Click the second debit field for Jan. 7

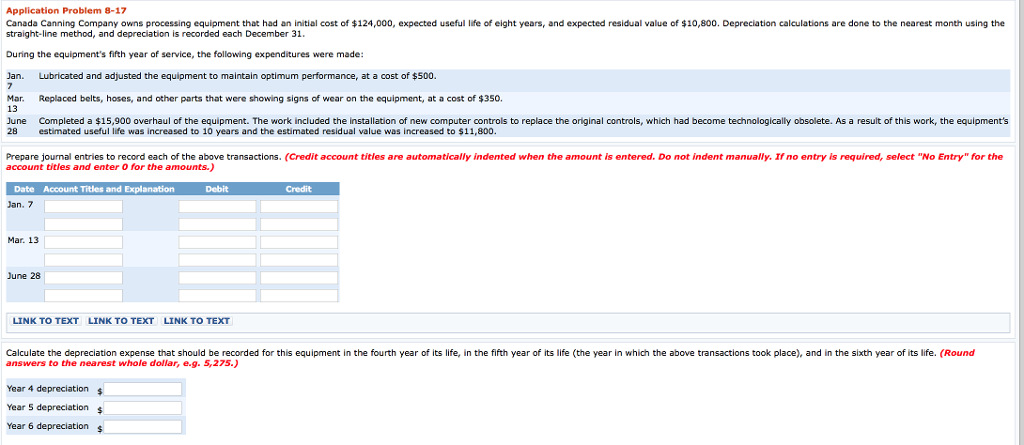point(217,224)
